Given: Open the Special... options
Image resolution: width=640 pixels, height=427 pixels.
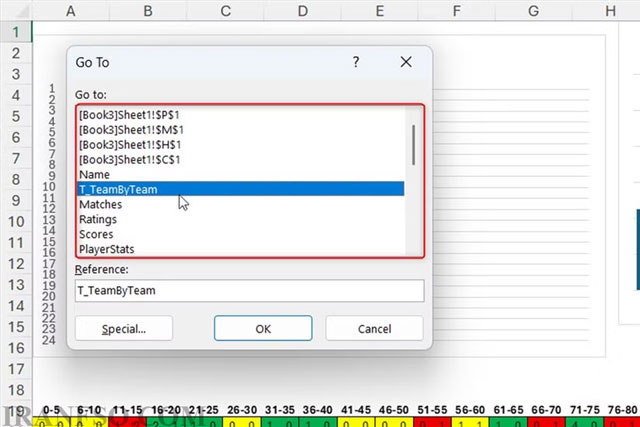Looking at the screenshot, I should 124,328.
